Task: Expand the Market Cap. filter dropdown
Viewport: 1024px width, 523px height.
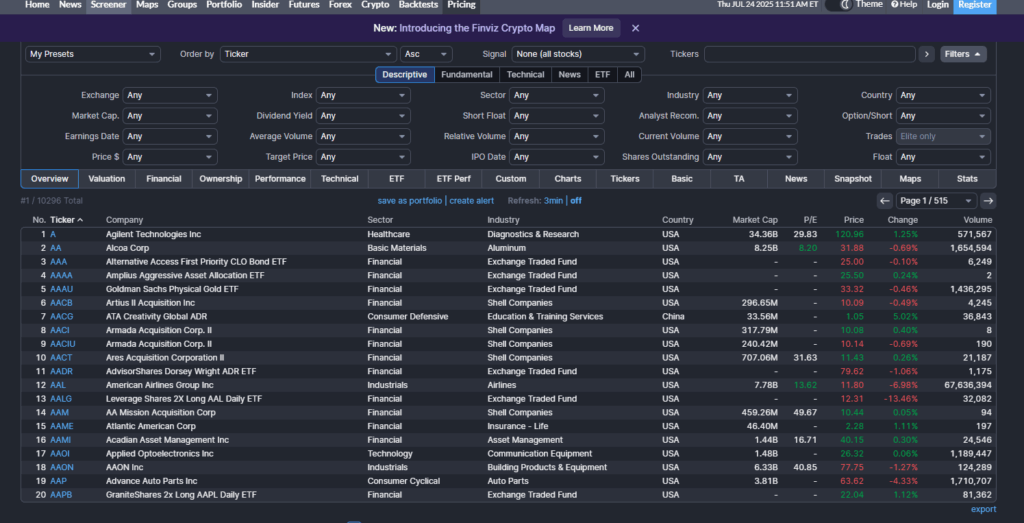Action: [x=169, y=116]
